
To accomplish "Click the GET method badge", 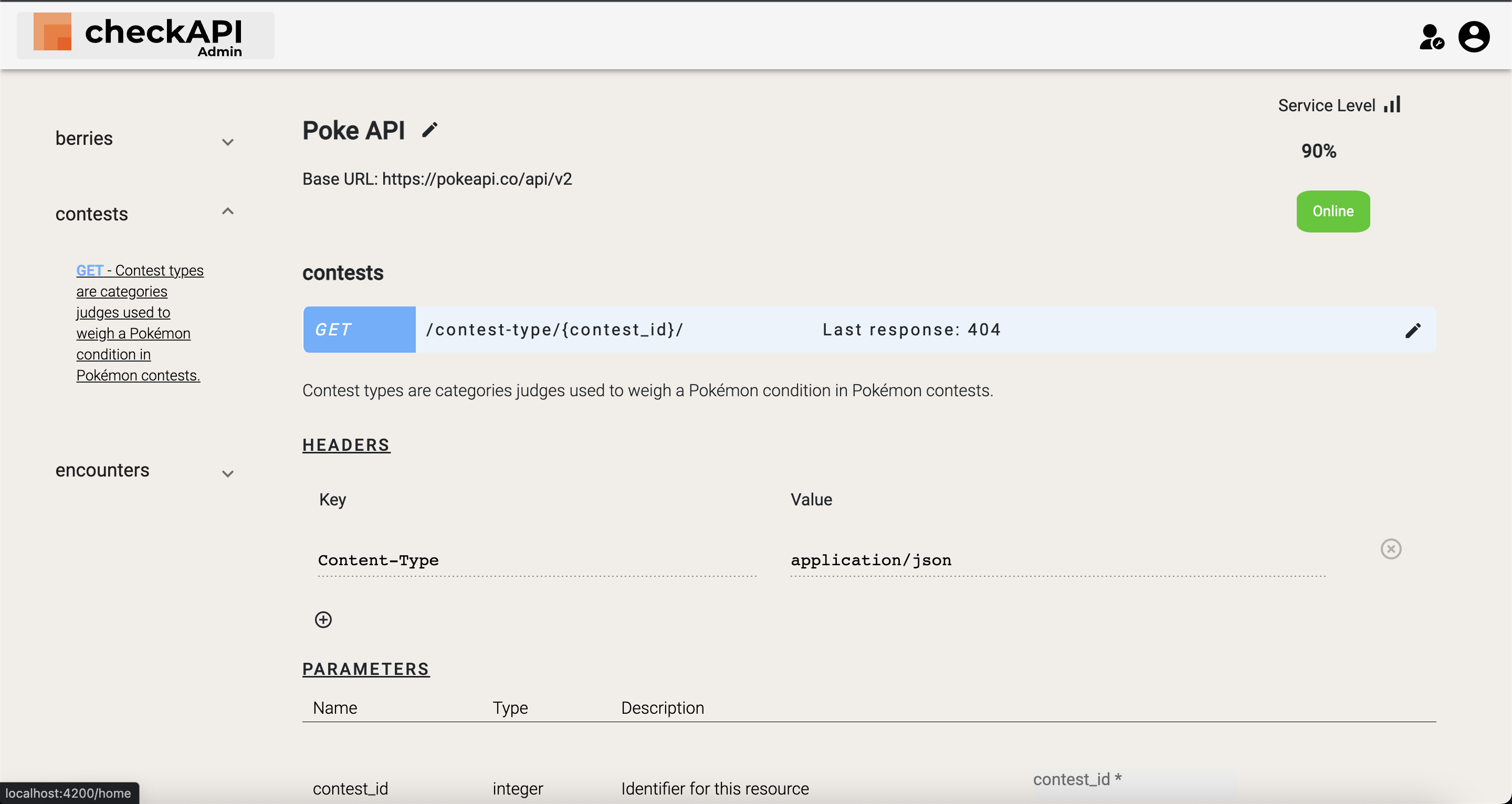I will click(359, 330).
